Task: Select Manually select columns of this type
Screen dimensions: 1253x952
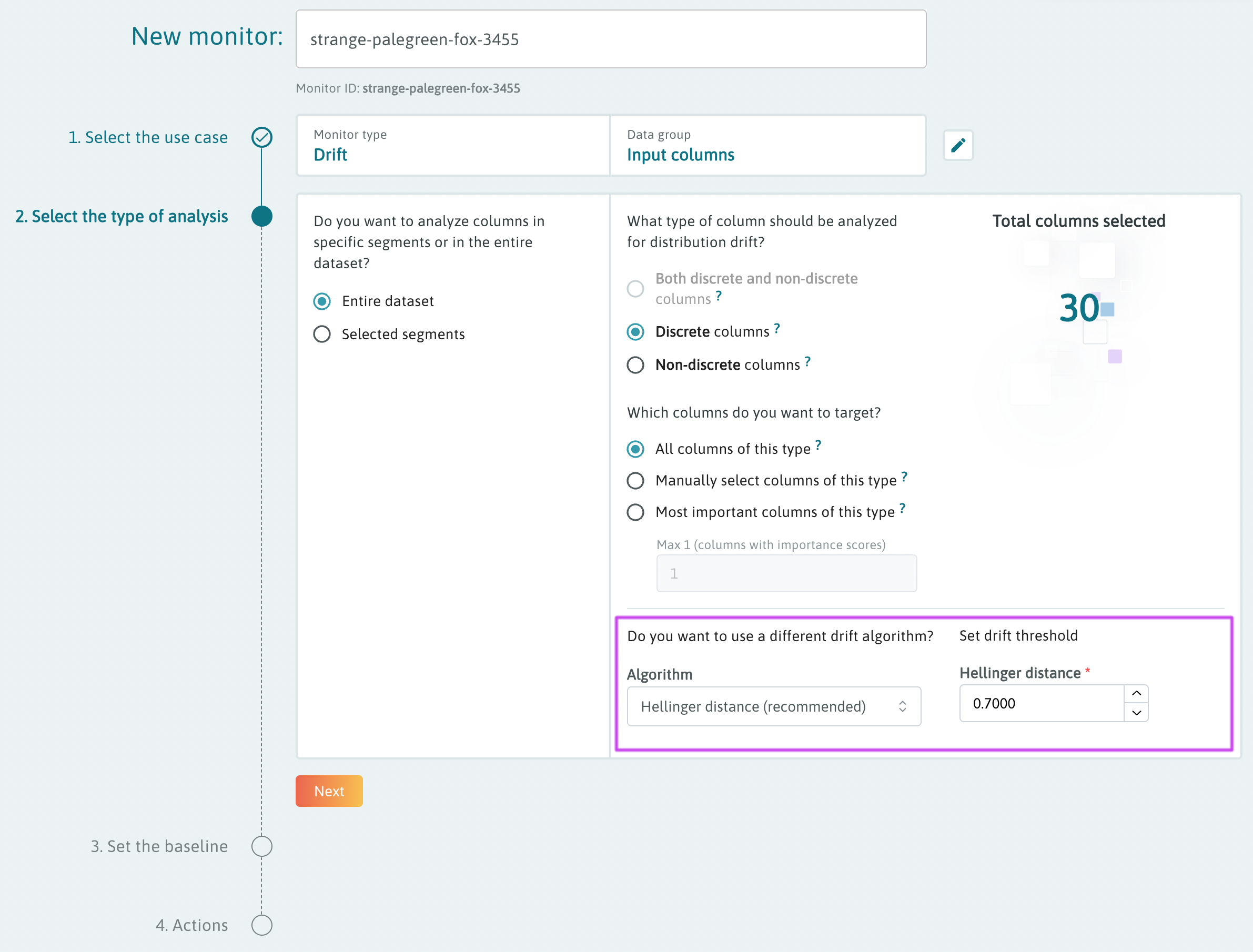Action: 635,481
